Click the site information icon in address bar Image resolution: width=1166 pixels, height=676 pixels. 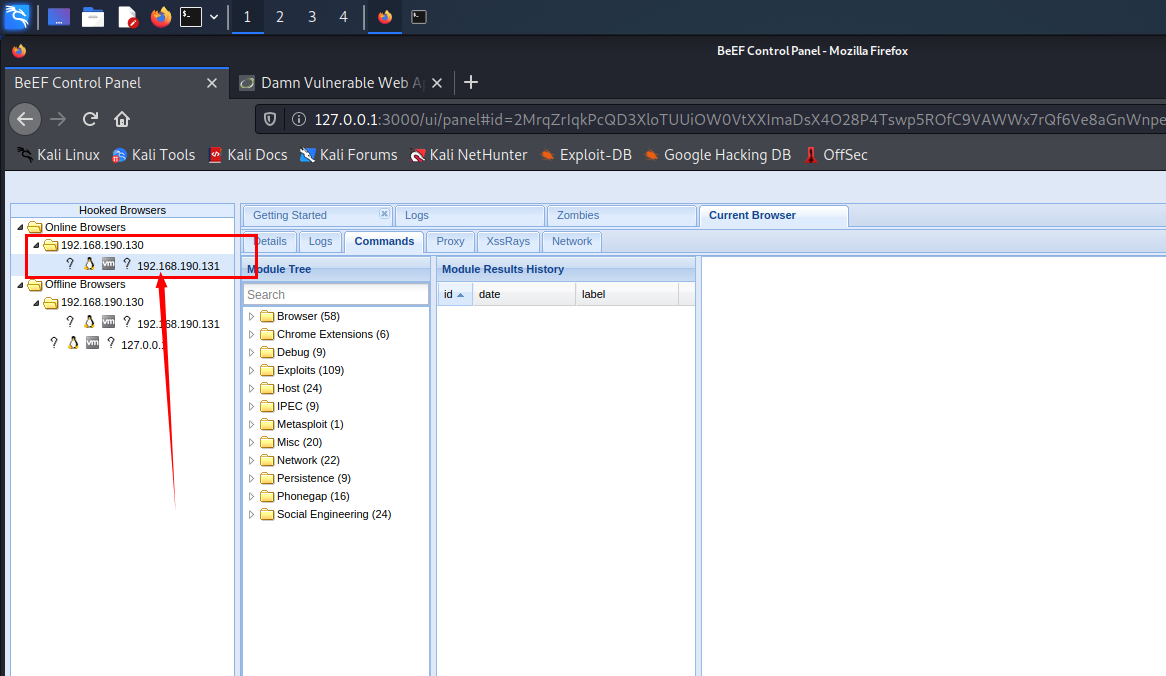(299, 119)
